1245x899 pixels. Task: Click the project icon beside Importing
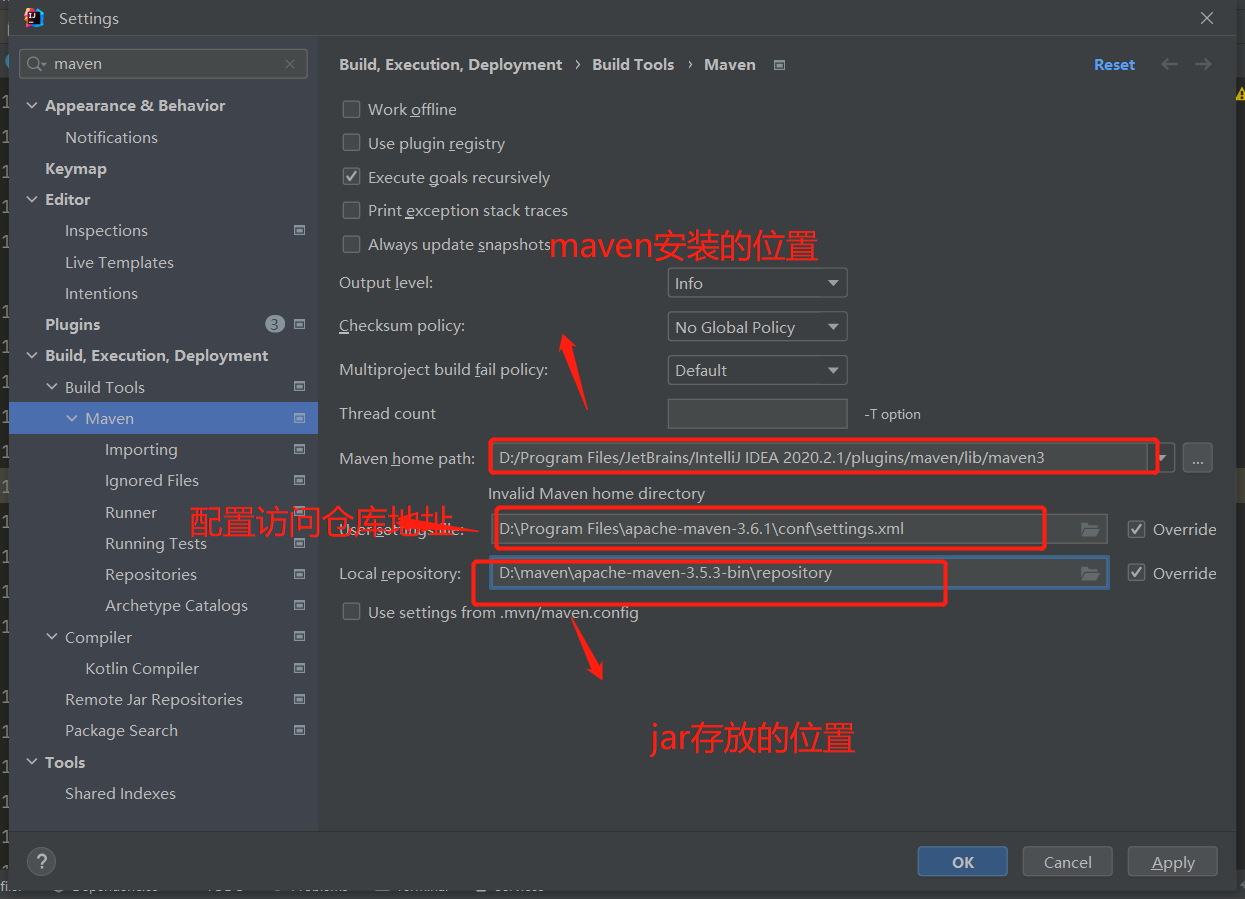pyautogui.click(x=299, y=449)
